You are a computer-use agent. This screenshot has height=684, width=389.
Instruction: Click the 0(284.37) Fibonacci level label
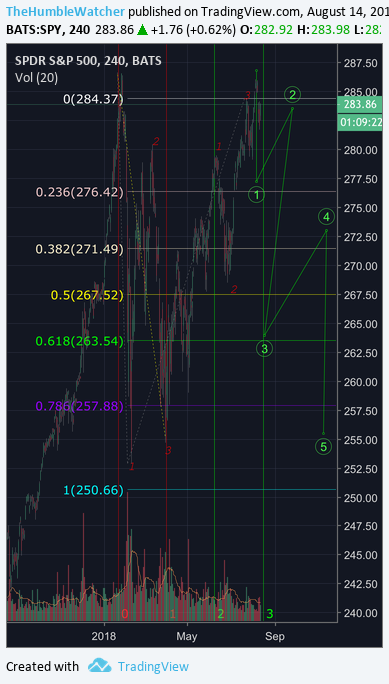(x=94, y=99)
